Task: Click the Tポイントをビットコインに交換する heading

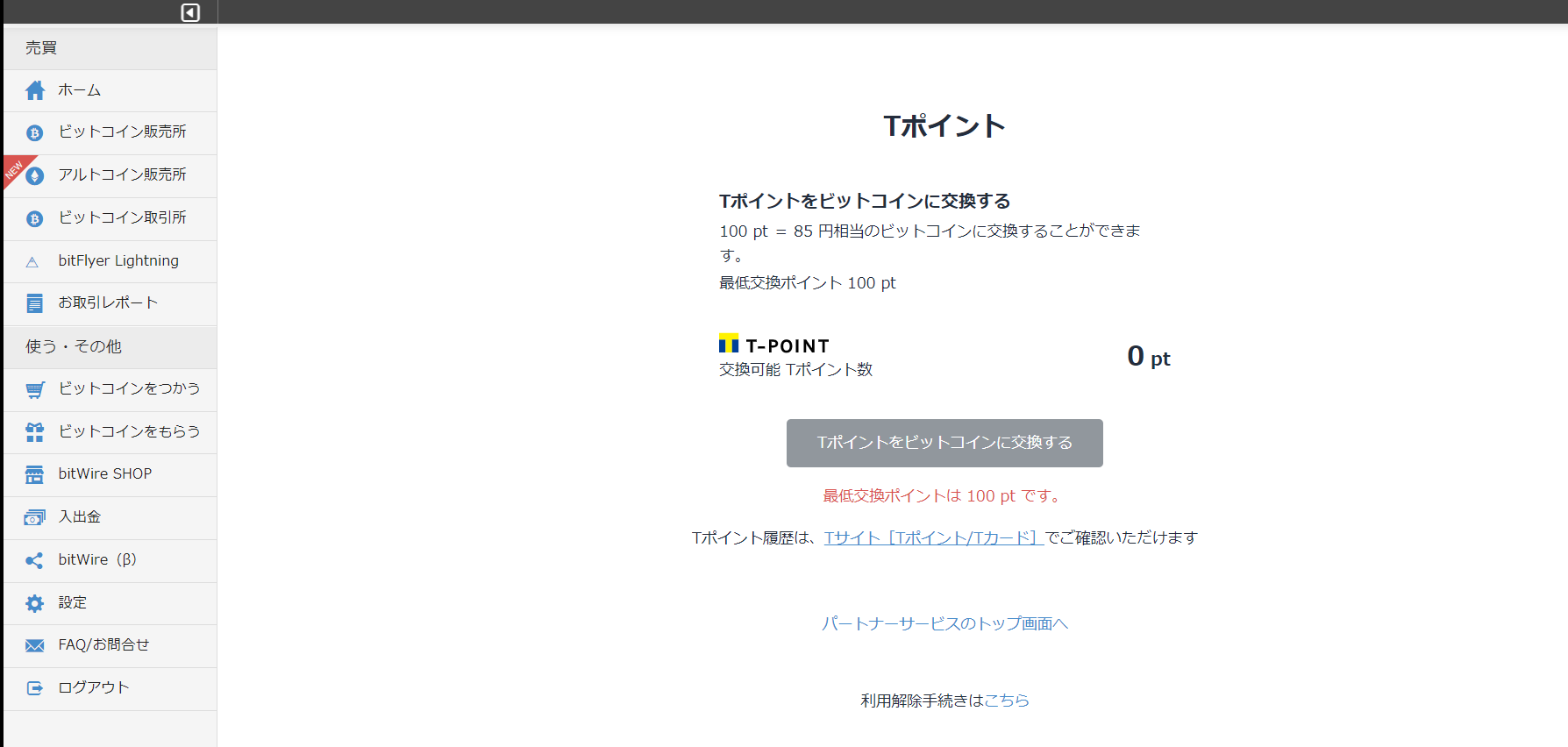Action: (x=865, y=201)
